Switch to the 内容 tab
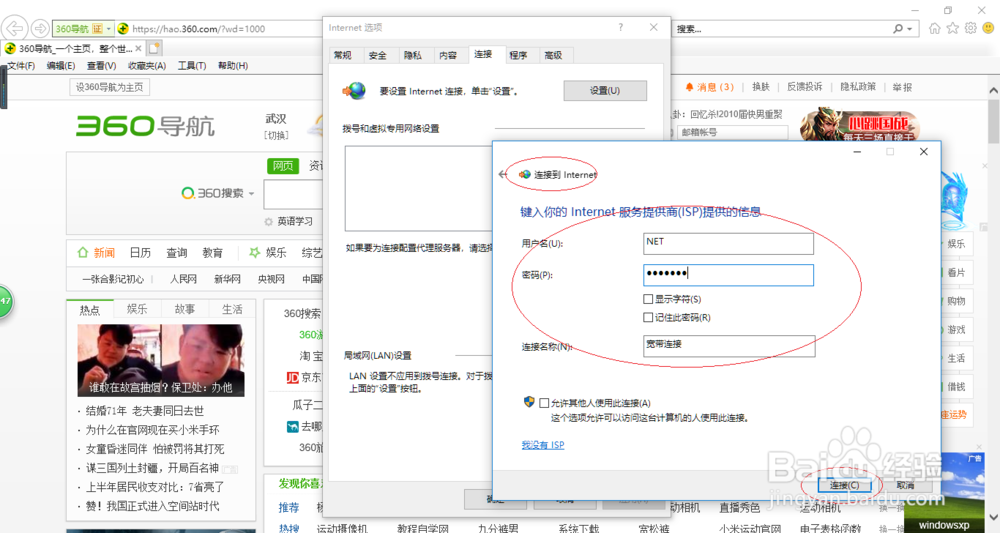This screenshot has height=533, width=1000. 448,55
